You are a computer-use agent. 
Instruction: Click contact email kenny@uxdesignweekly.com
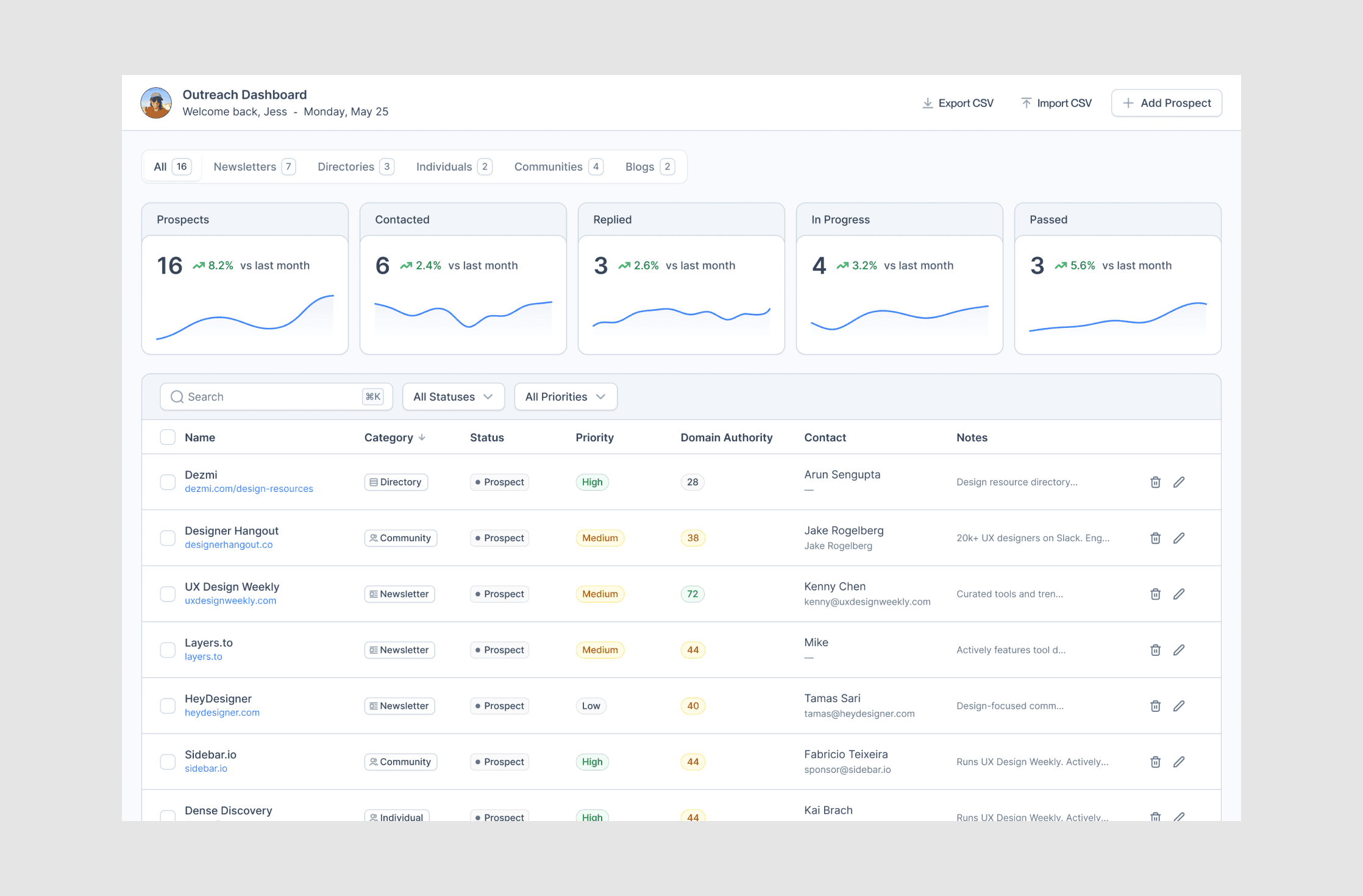coord(867,602)
